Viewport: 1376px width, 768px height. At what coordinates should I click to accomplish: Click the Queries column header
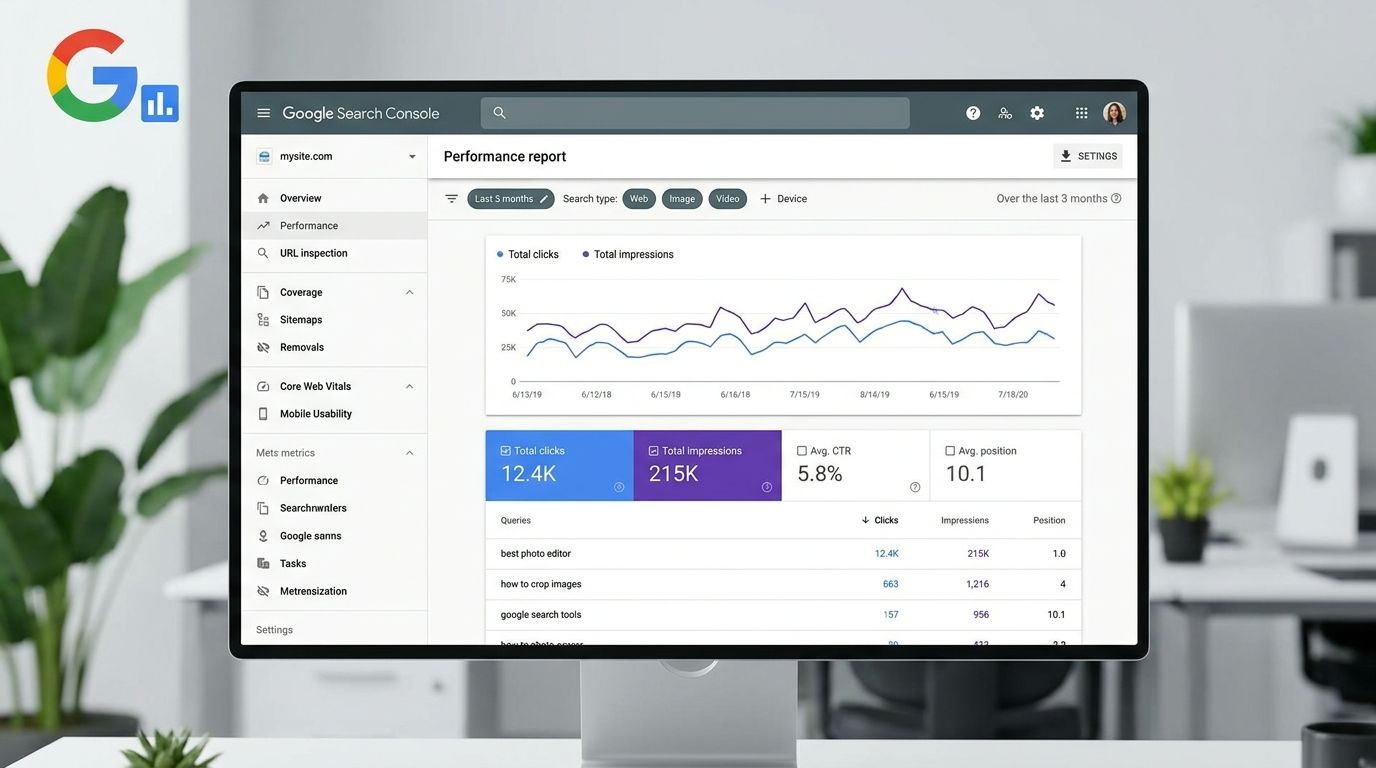point(516,520)
